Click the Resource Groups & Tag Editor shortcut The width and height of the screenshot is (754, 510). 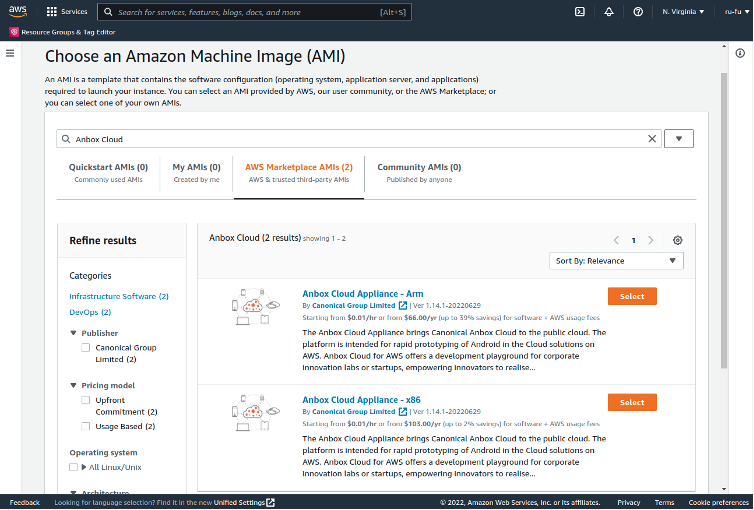coord(63,32)
